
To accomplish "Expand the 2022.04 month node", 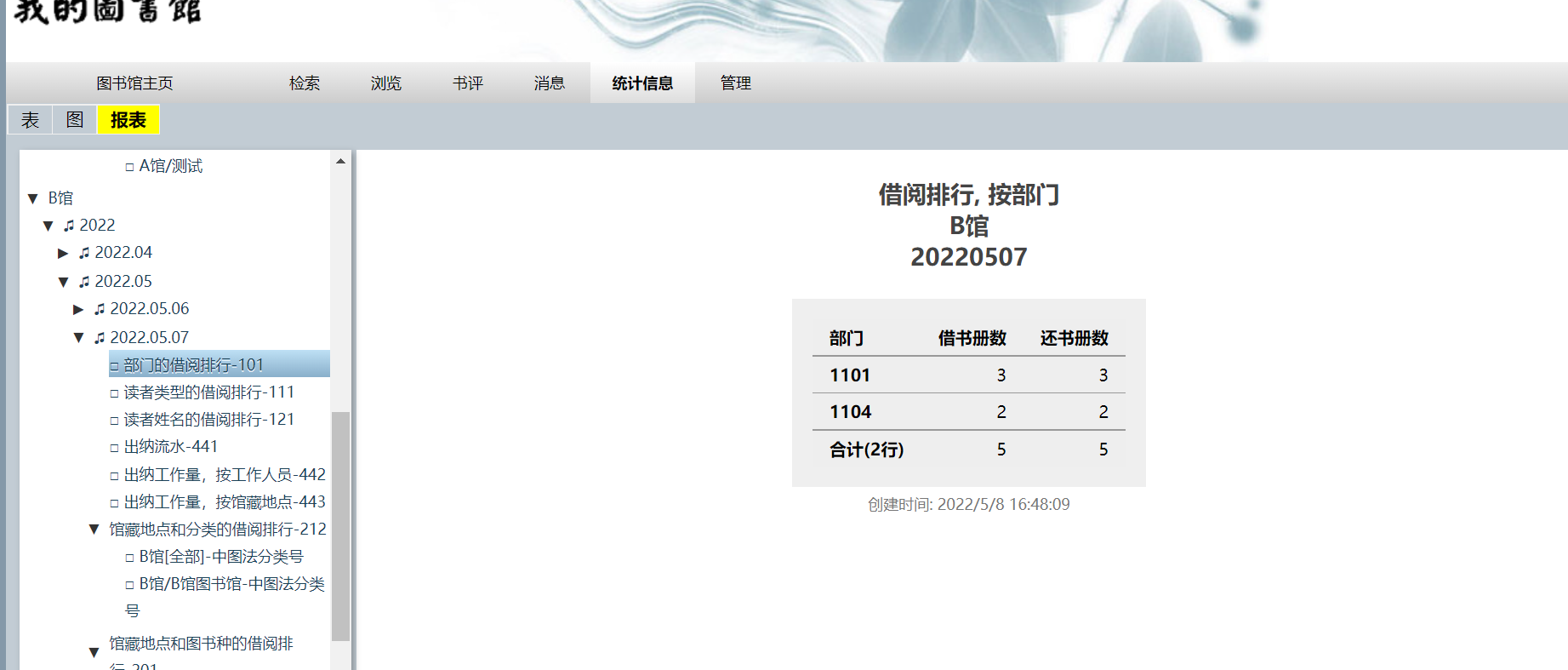I will [x=63, y=253].
